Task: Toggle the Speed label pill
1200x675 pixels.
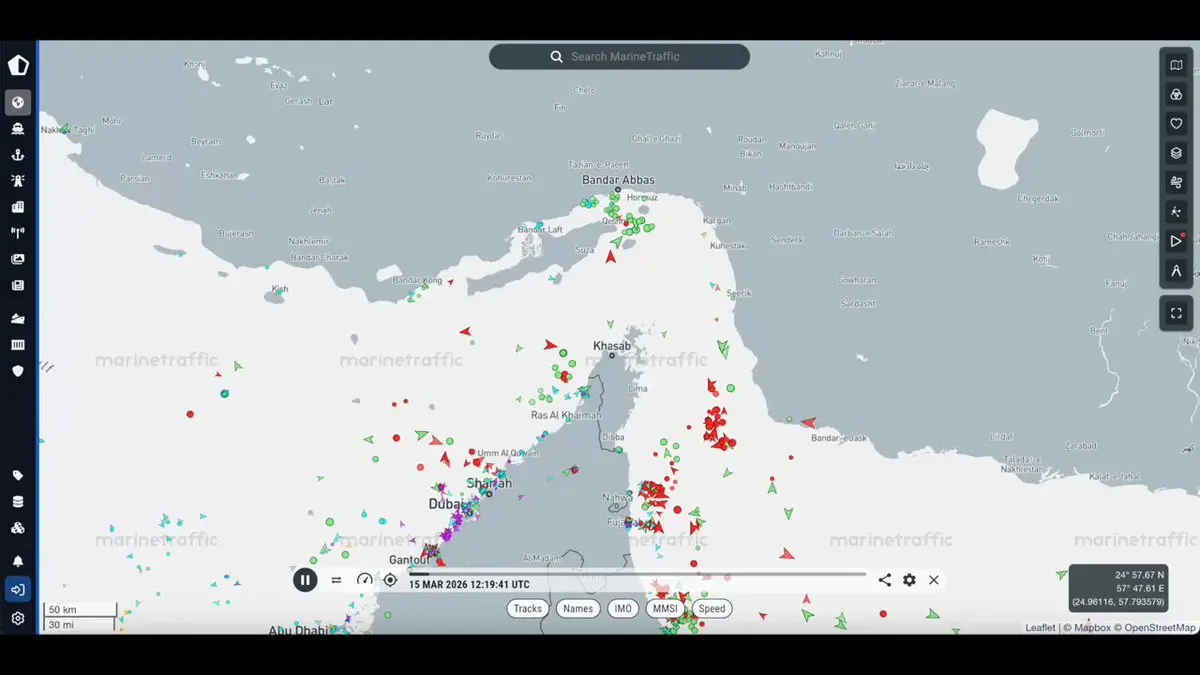Action: [x=712, y=608]
